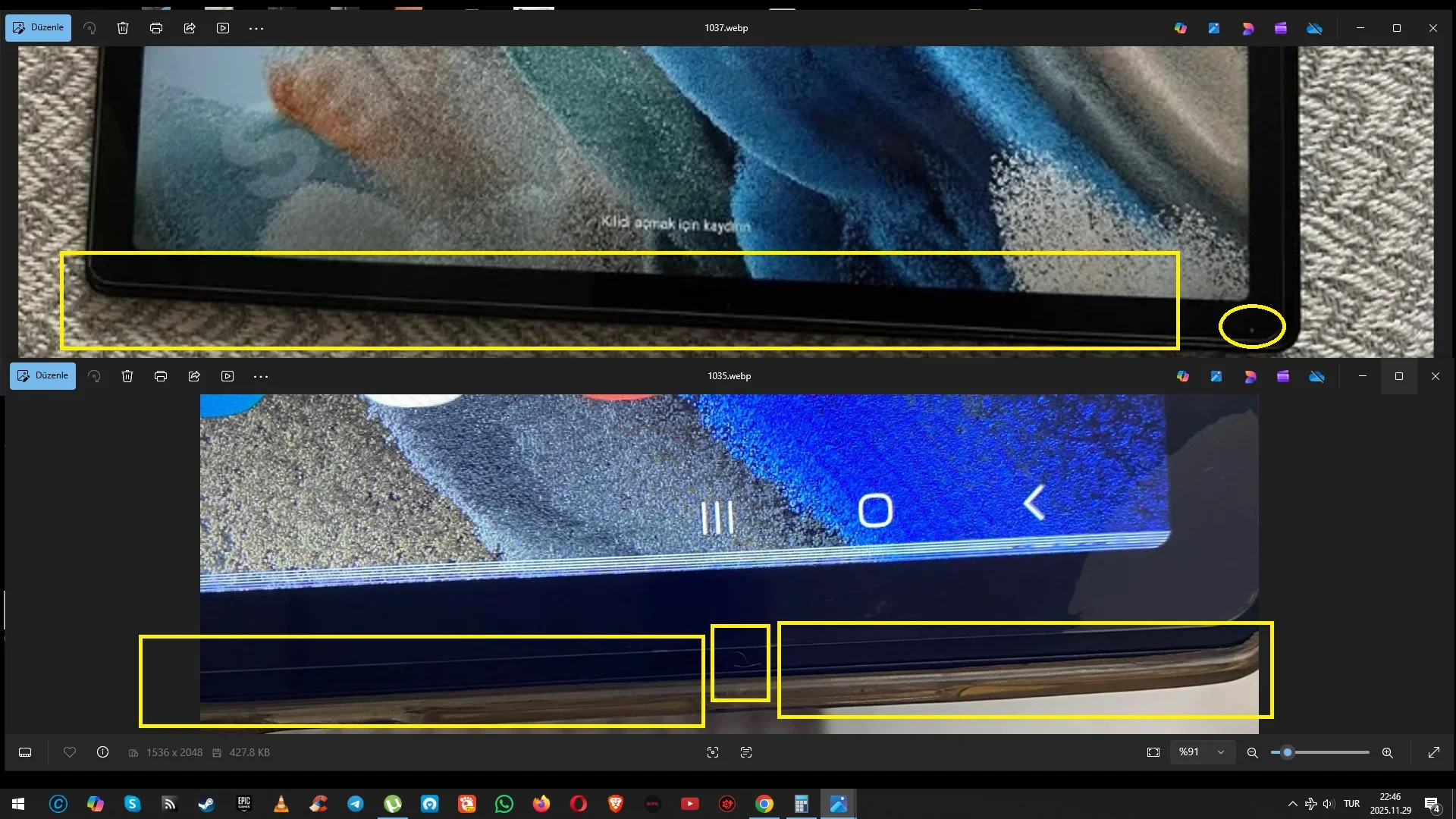Screen dimensions: 1456x819
Task: Print the 1037.webp image
Action: coord(156,28)
